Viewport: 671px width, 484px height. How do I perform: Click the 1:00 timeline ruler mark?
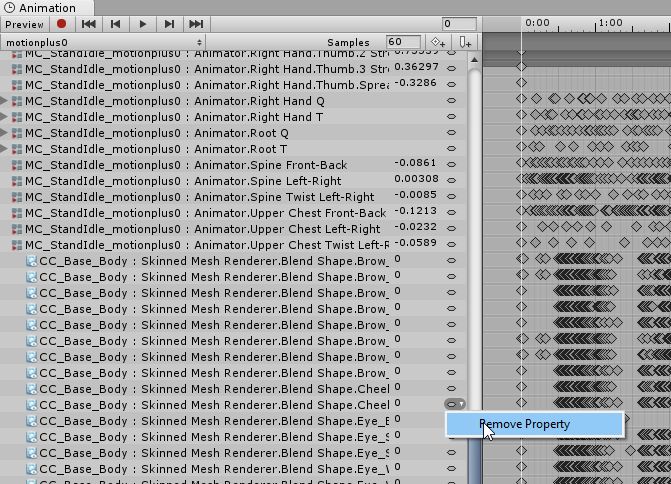pos(610,22)
